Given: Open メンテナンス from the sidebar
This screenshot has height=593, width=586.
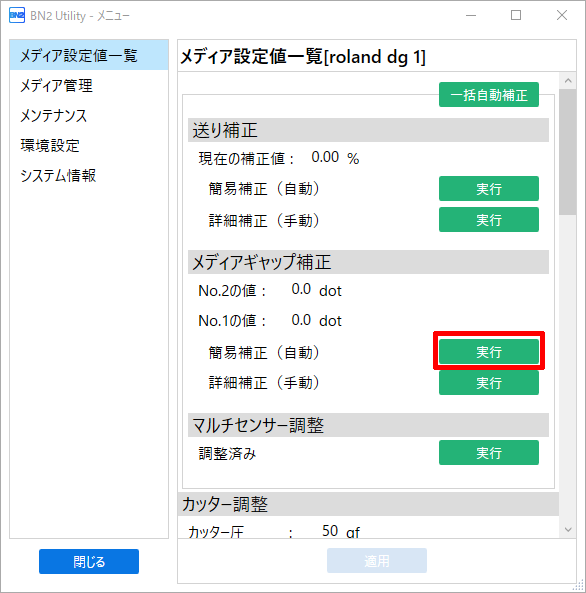Looking at the screenshot, I should pos(89,115).
